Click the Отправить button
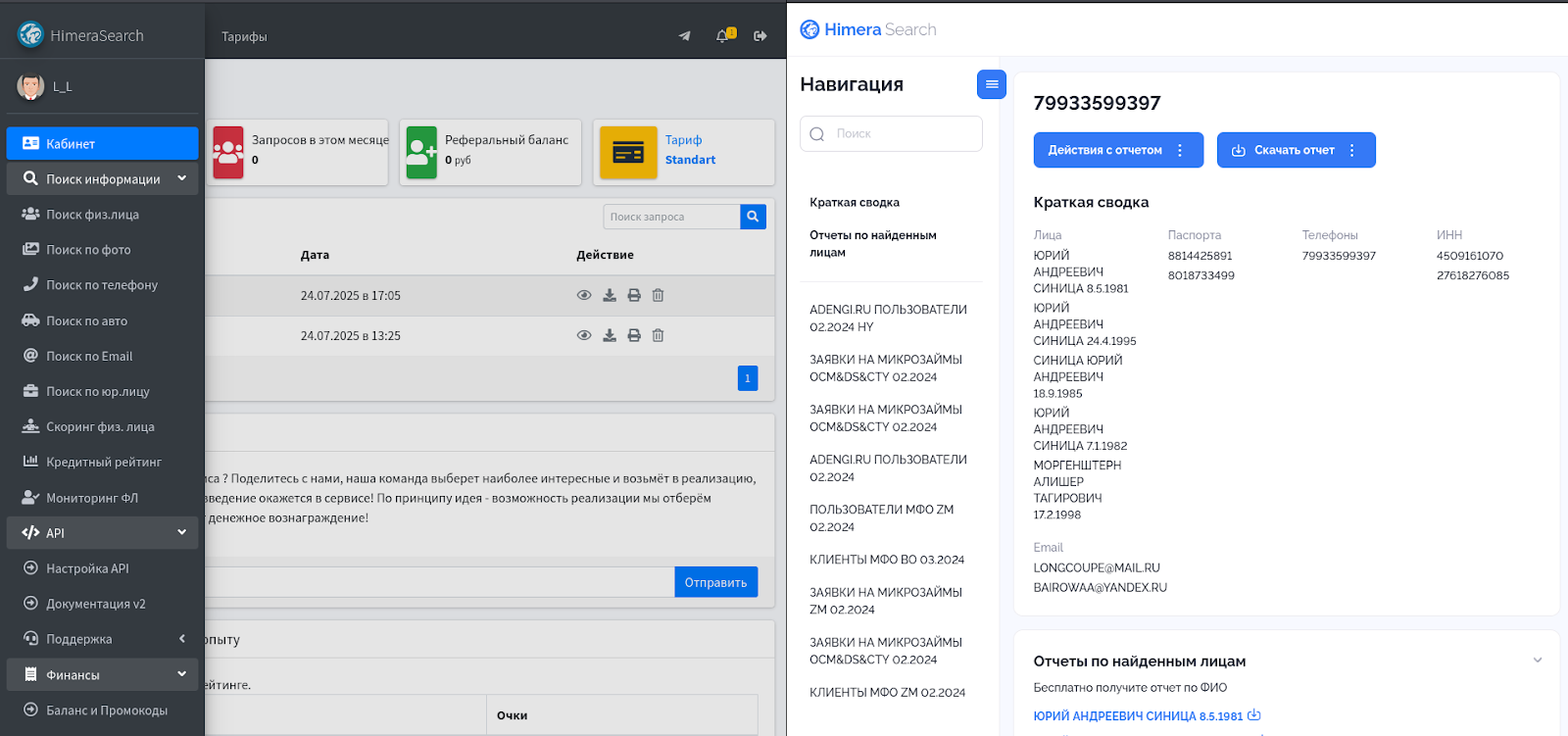 tap(715, 582)
